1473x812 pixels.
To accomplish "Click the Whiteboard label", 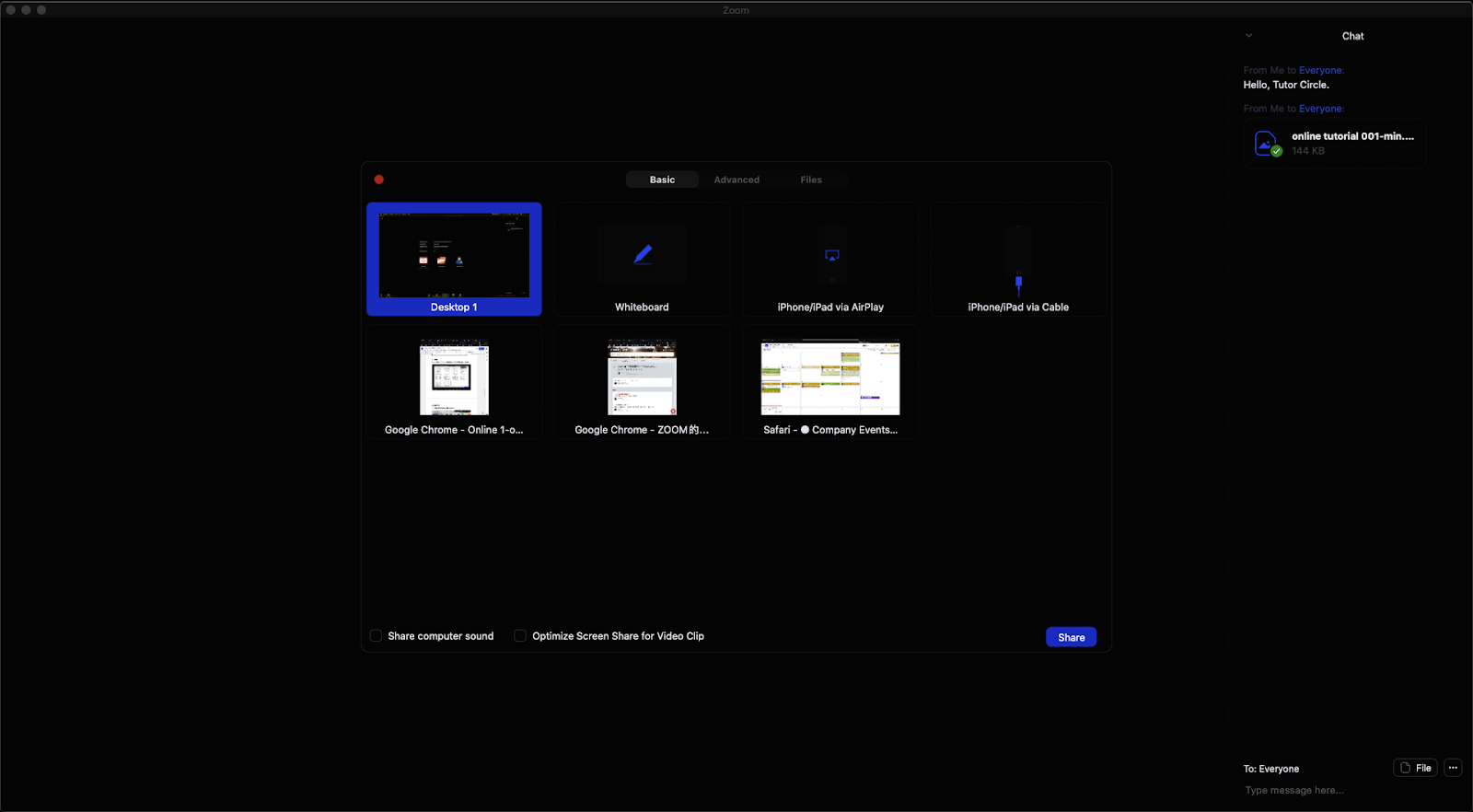I will tap(642, 307).
